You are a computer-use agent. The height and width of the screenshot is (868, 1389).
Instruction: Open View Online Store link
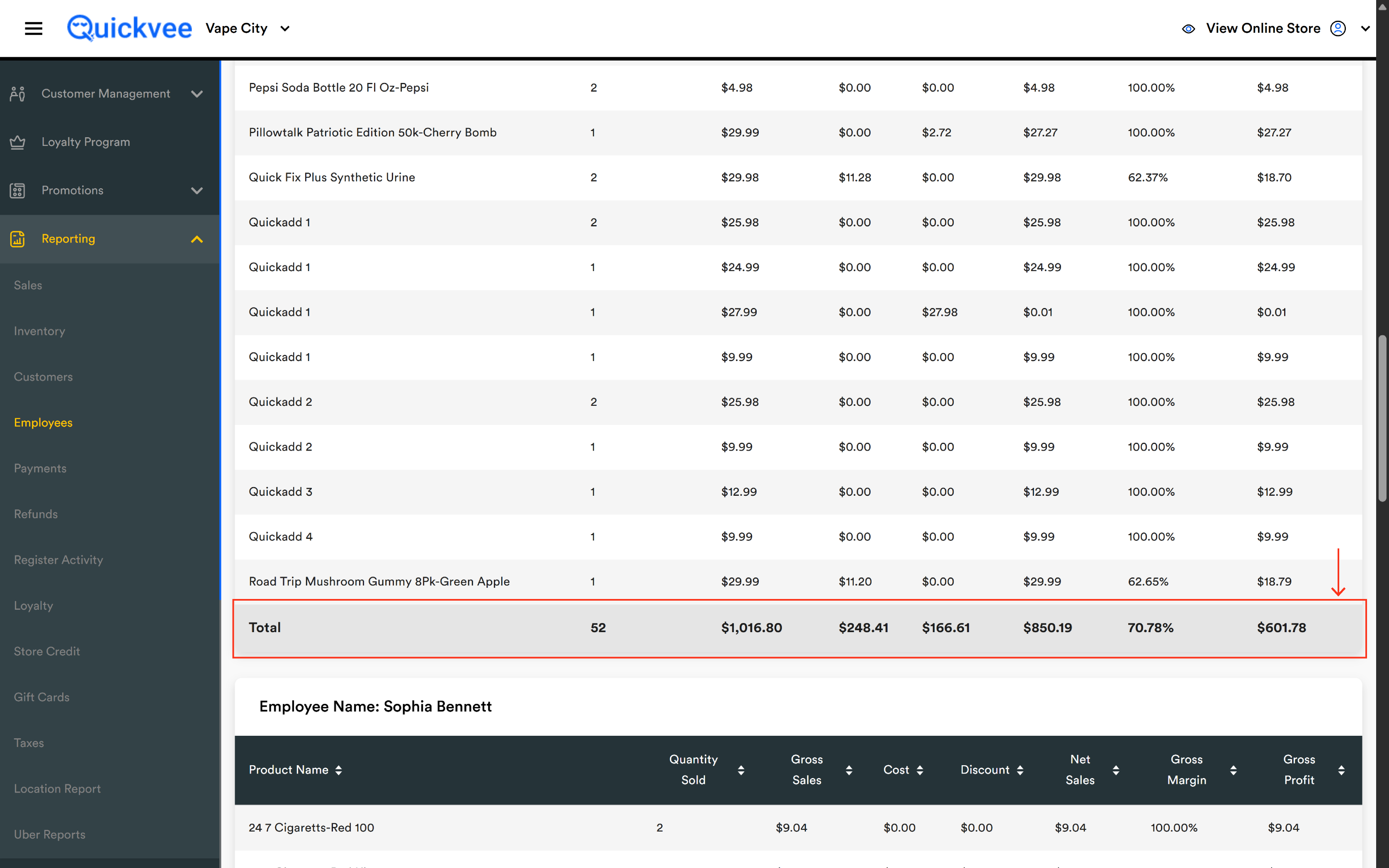(1263, 28)
